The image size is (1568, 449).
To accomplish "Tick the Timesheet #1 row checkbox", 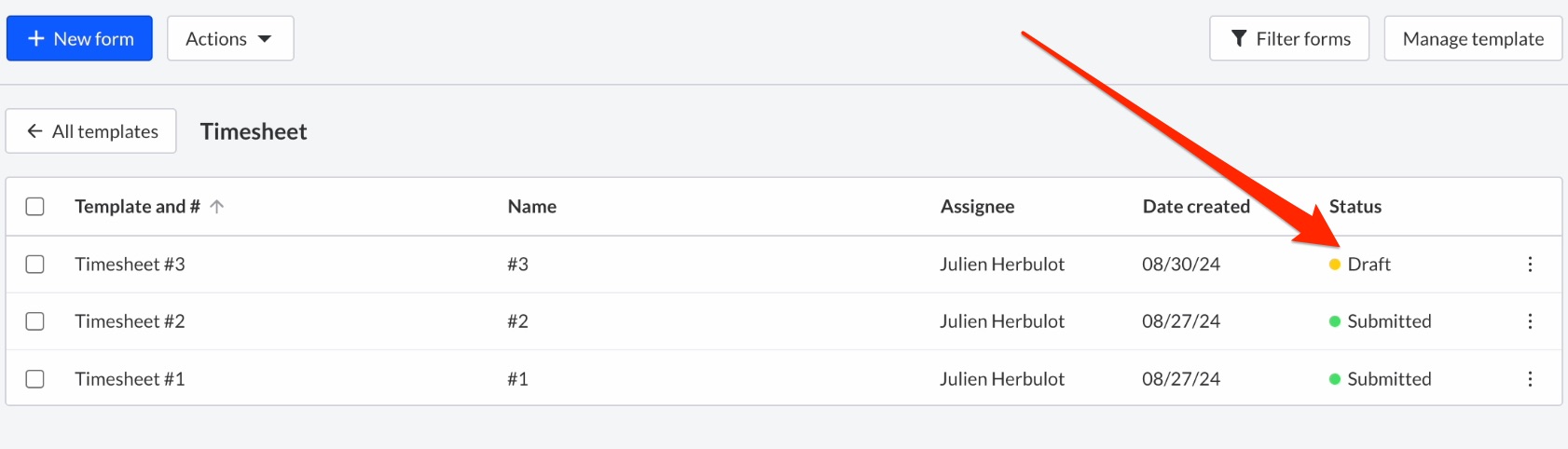I will coord(34,379).
